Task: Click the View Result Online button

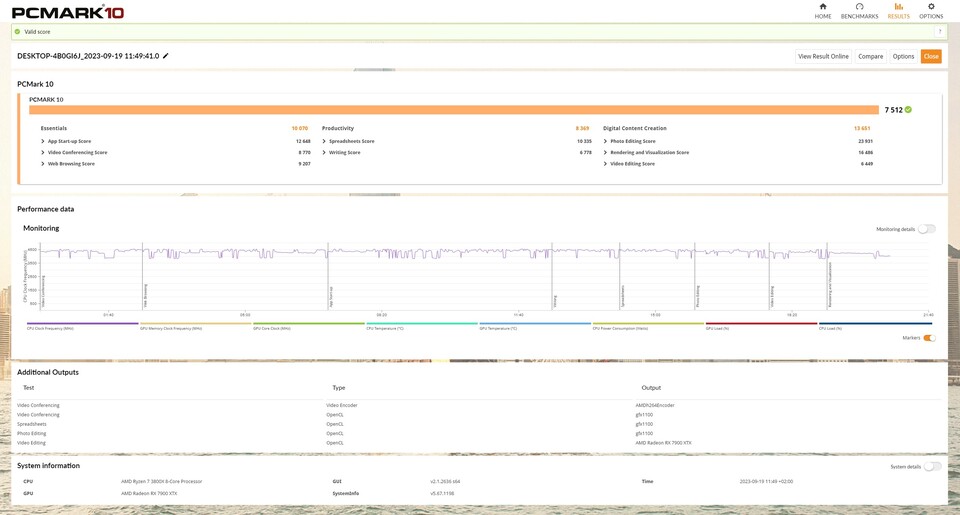Action: [x=823, y=56]
